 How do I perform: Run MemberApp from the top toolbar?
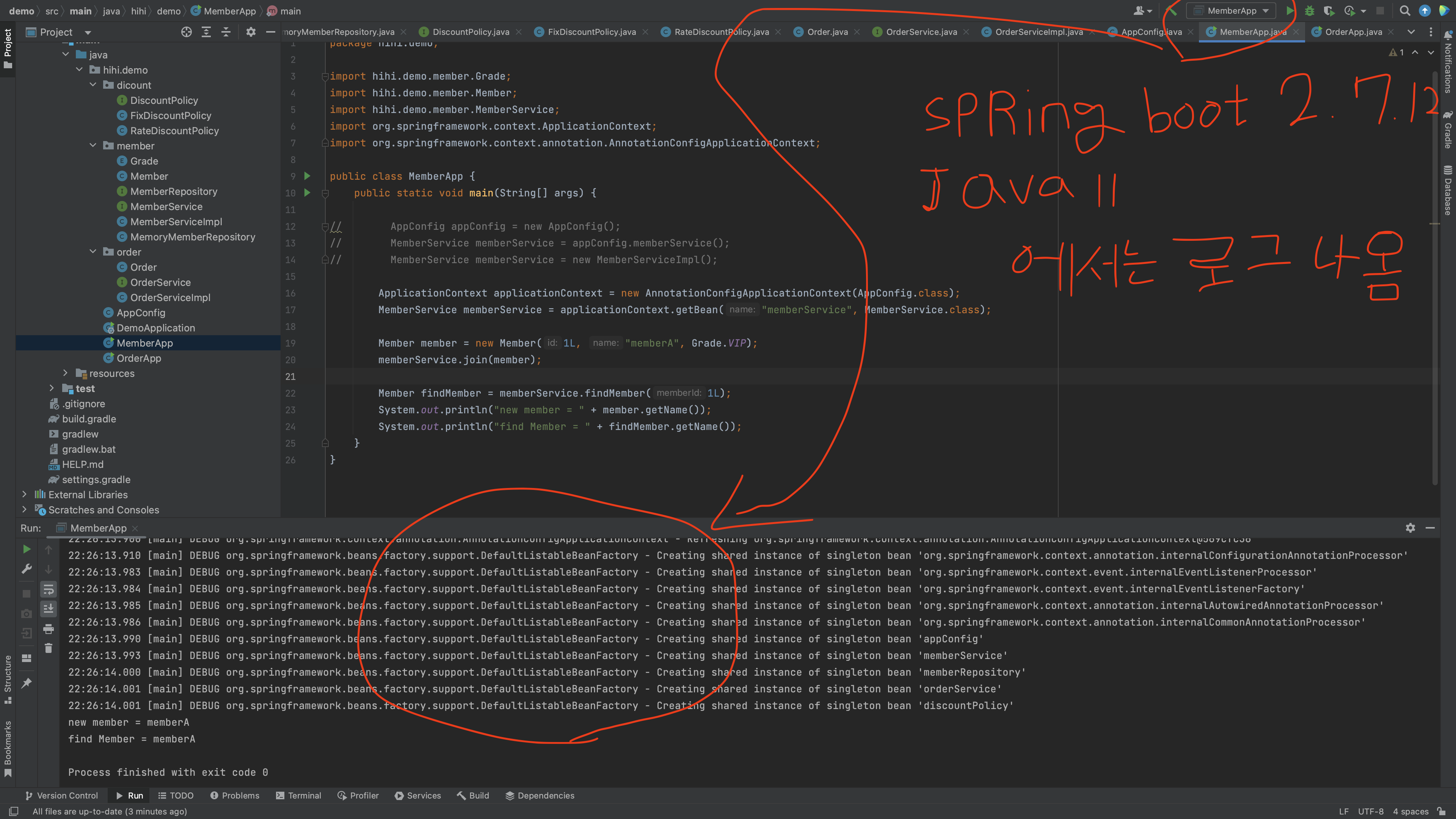point(1290,11)
